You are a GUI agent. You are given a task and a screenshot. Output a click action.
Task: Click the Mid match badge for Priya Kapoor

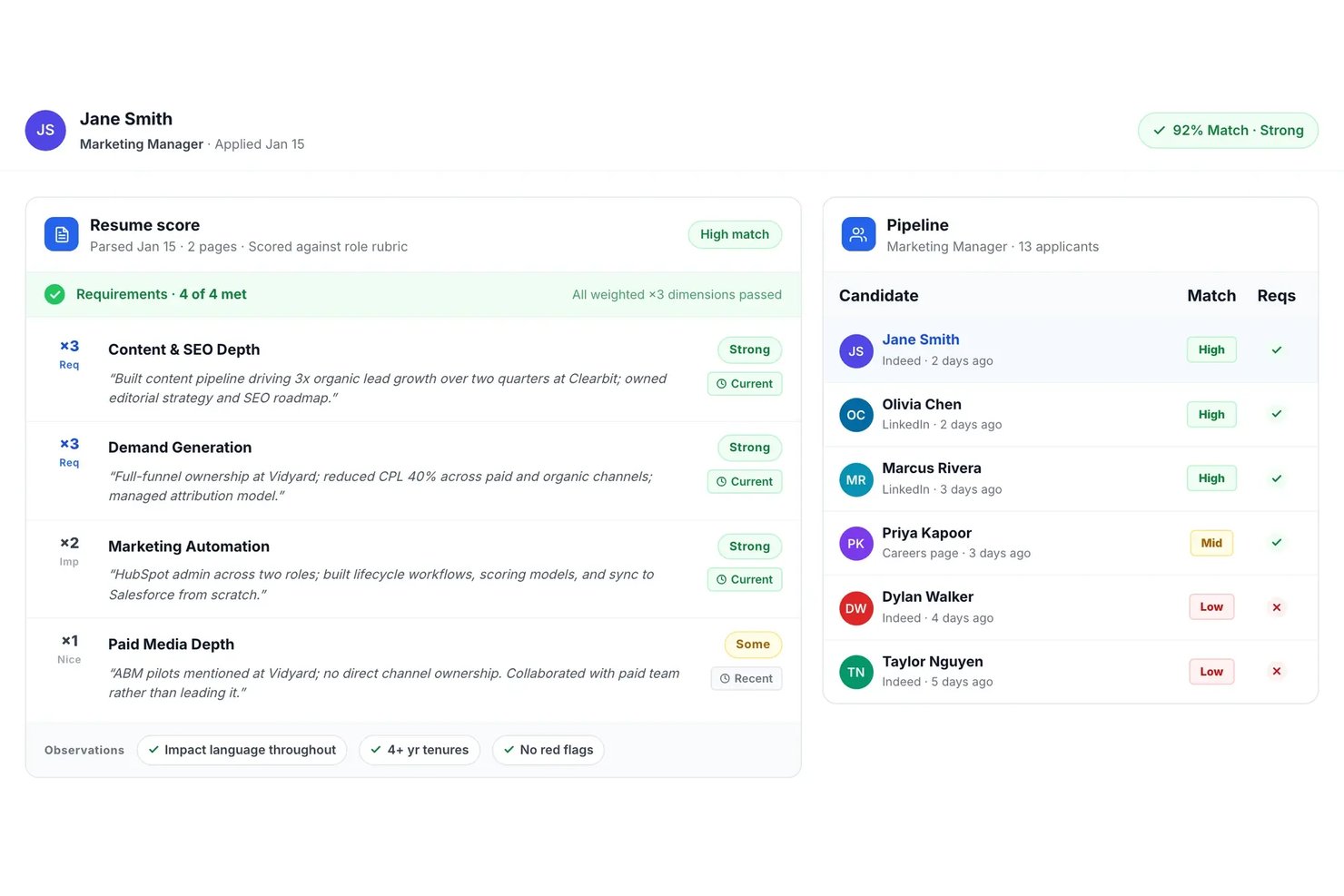point(1211,543)
